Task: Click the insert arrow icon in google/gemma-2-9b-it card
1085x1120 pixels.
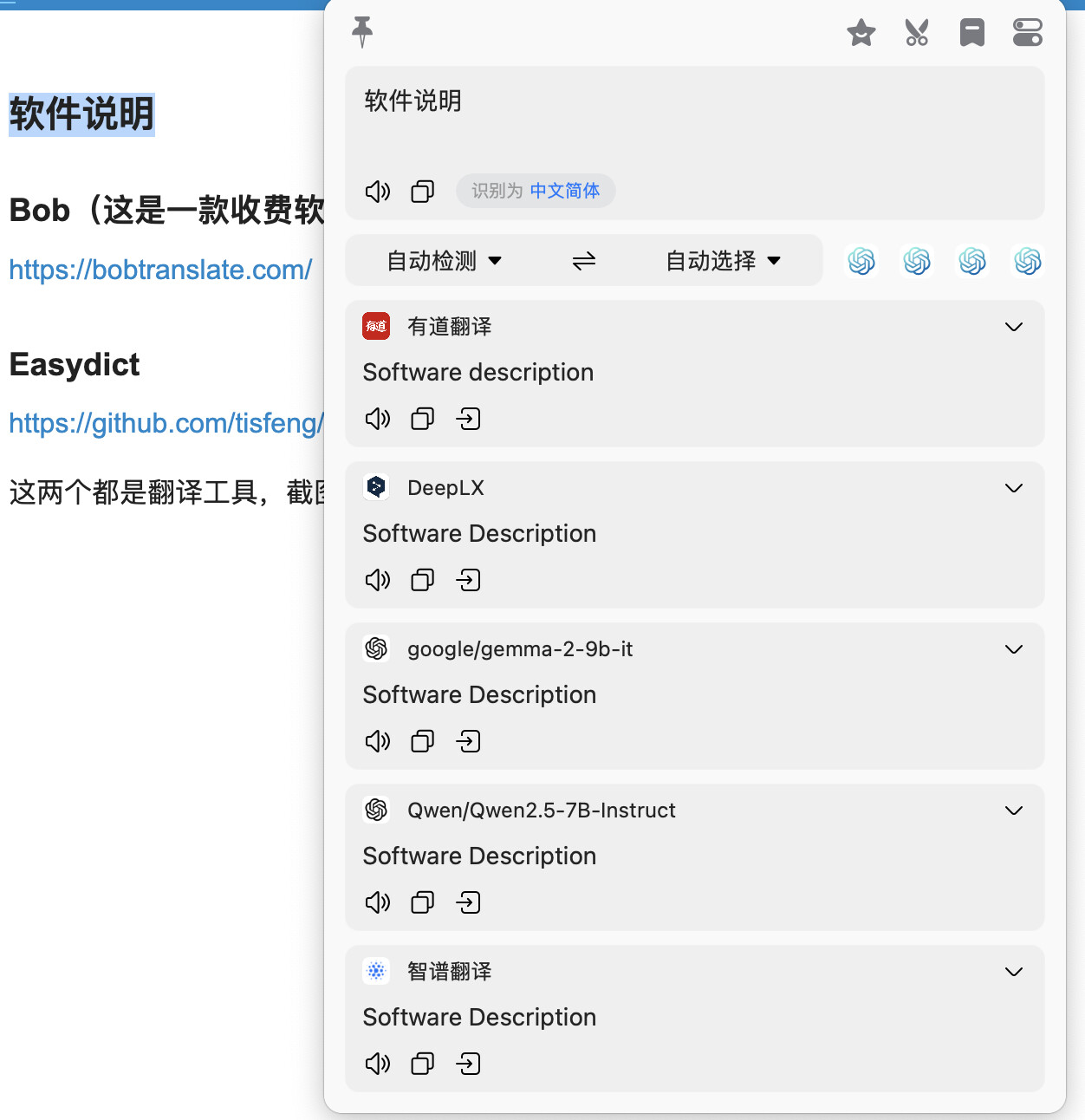Action: [x=468, y=741]
